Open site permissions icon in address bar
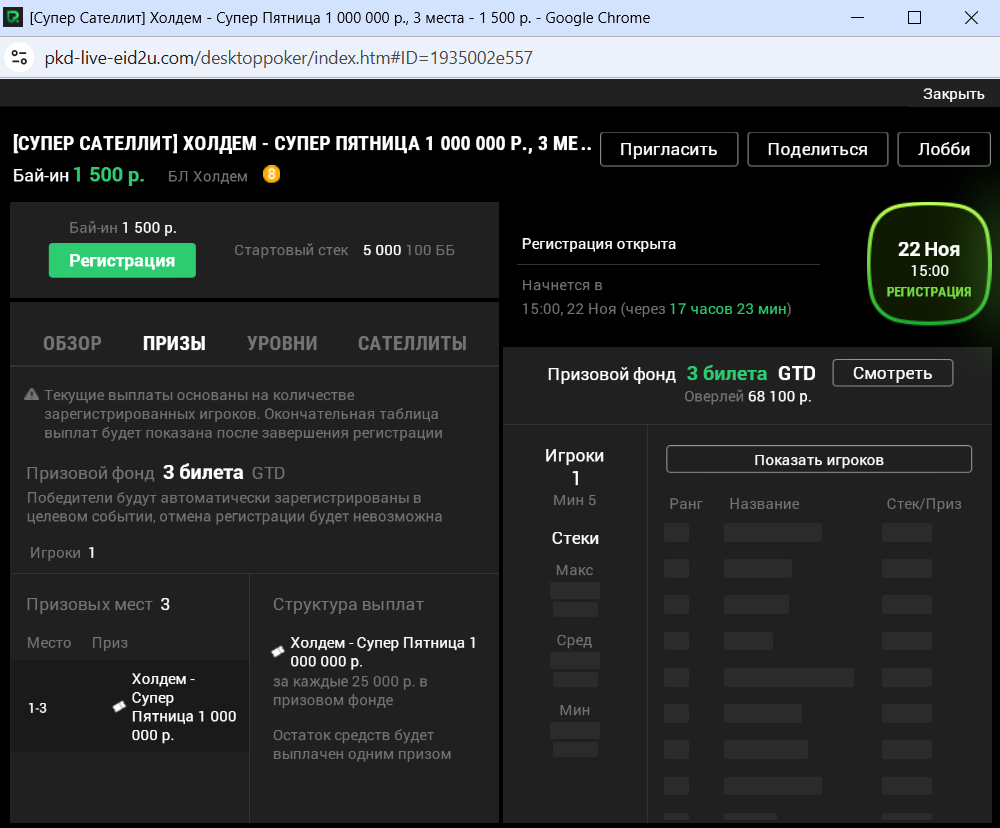This screenshot has width=1000, height=828. pos(19,58)
